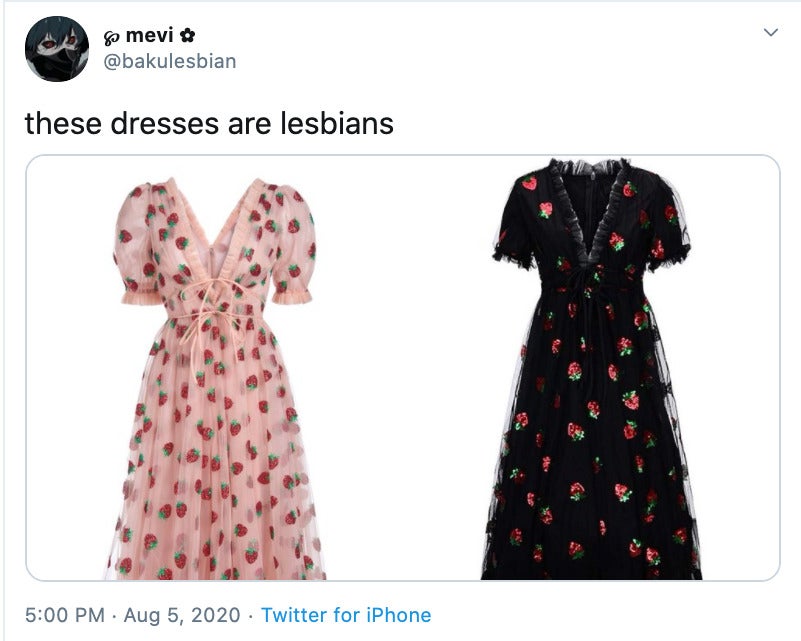
Task: Select the tweet text about dresses
Action: [x=209, y=123]
